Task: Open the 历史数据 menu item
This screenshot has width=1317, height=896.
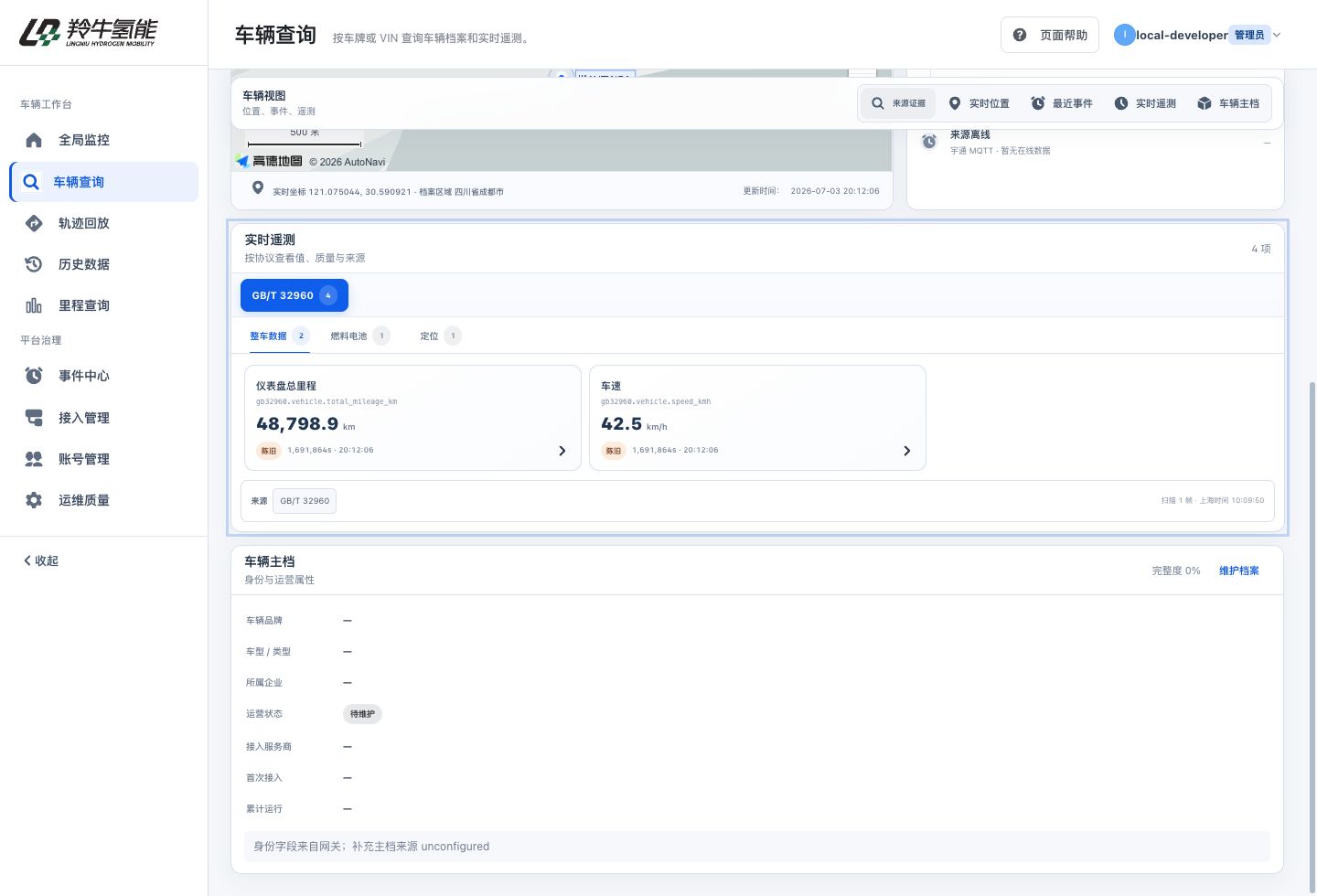Action: (104, 264)
